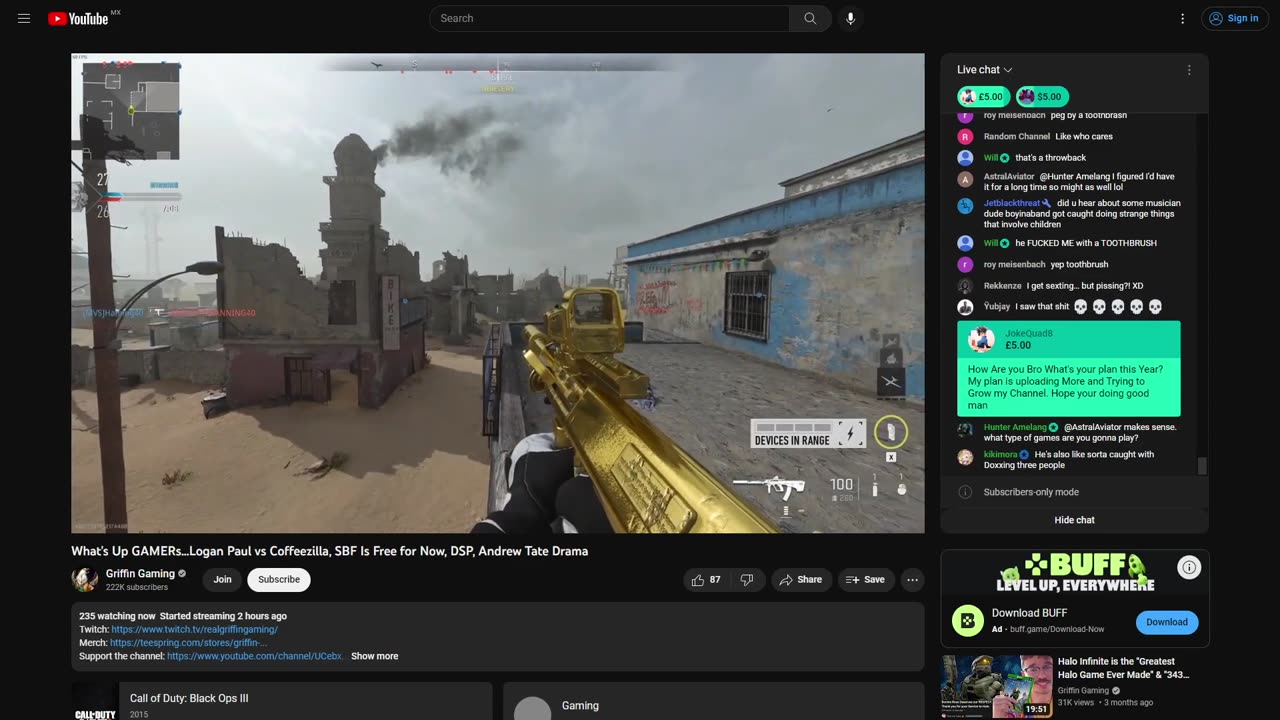Share this video
The height and width of the screenshot is (720, 1280).
pos(801,579)
